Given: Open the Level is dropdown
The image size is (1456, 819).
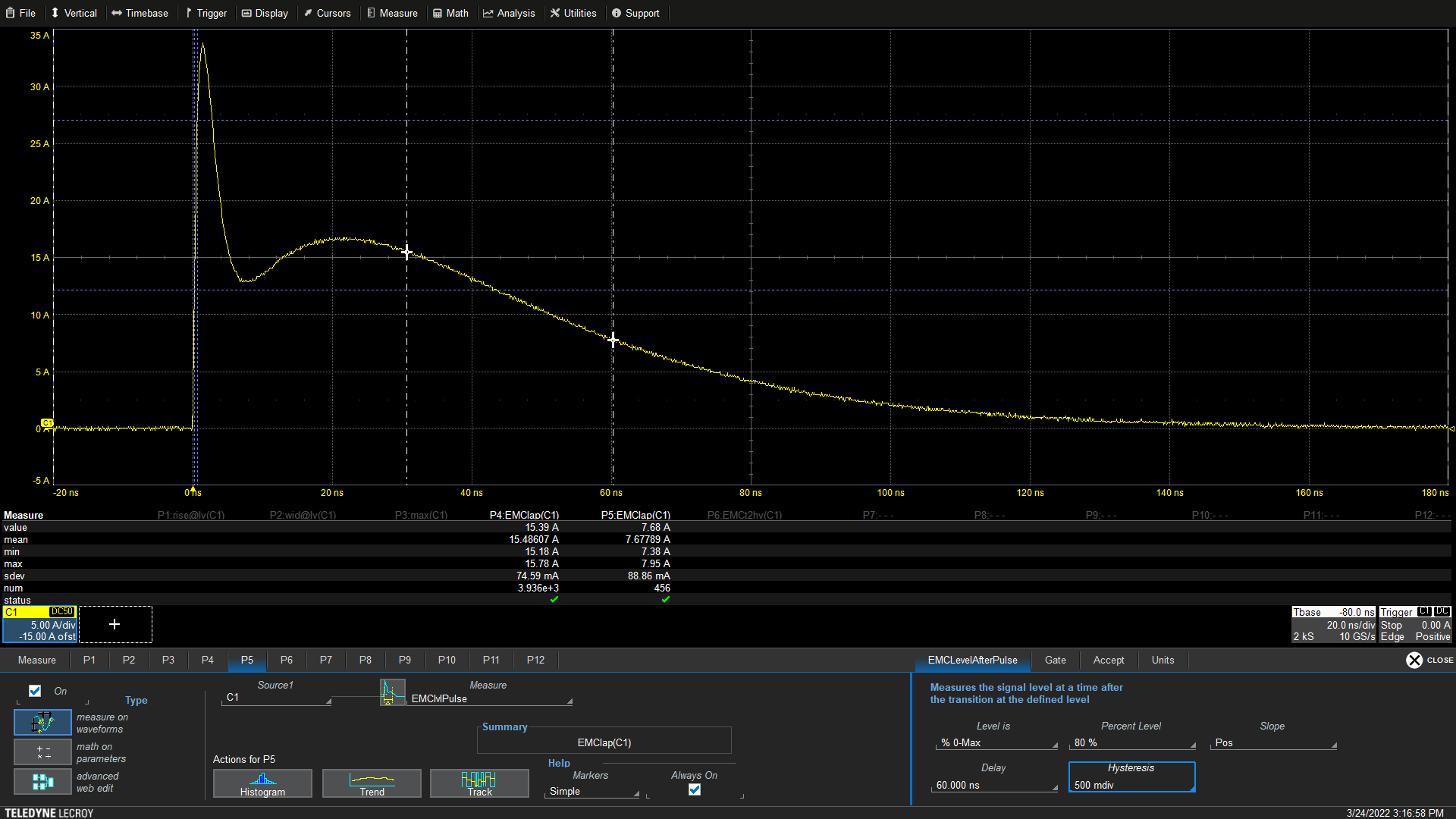Looking at the screenshot, I should click(996, 743).
